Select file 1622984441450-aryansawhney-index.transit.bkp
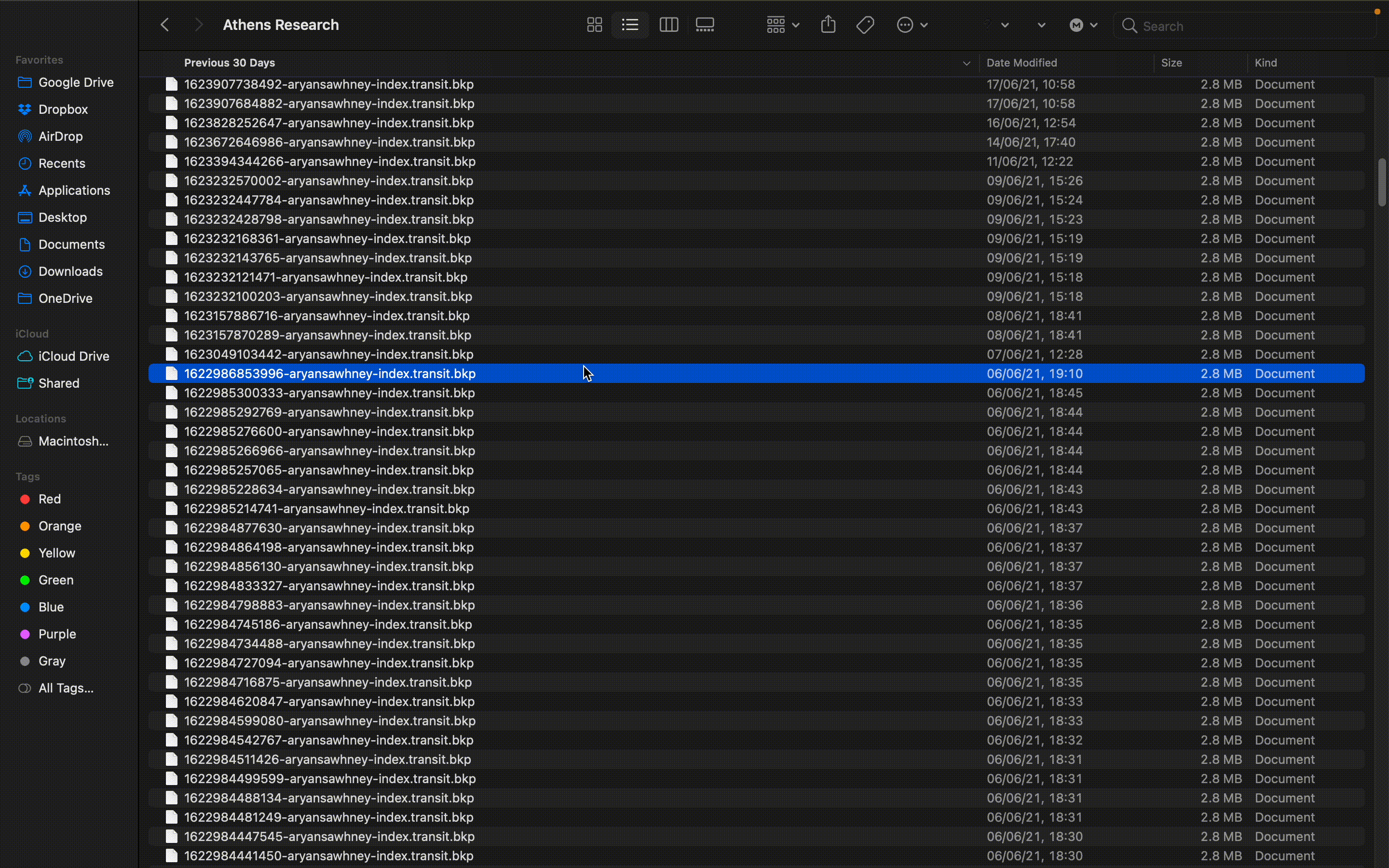The width and height of the screenshot is (1389, 868). 757,856
